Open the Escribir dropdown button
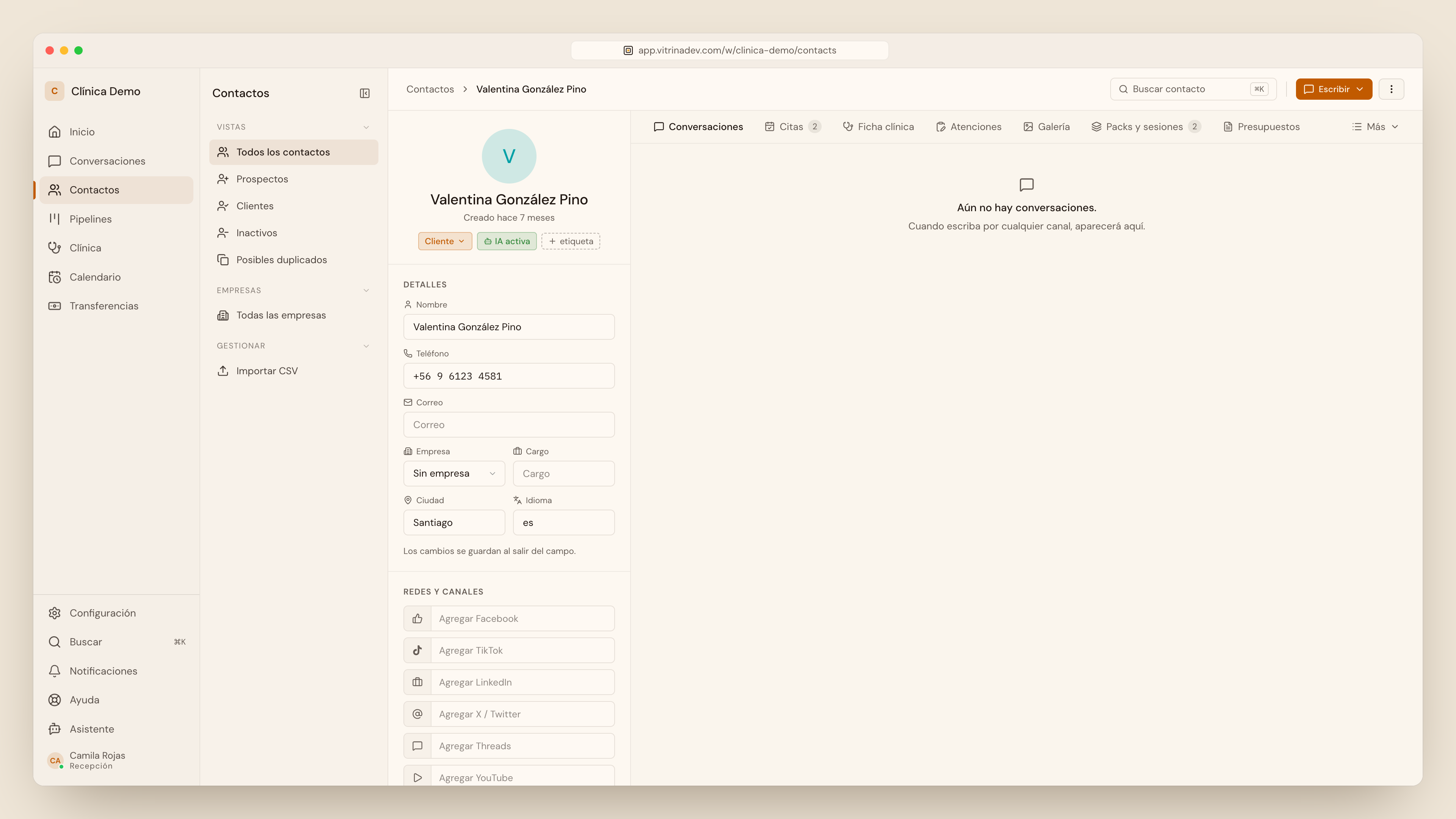1456x819 pixels. [x=1334, y=89]
